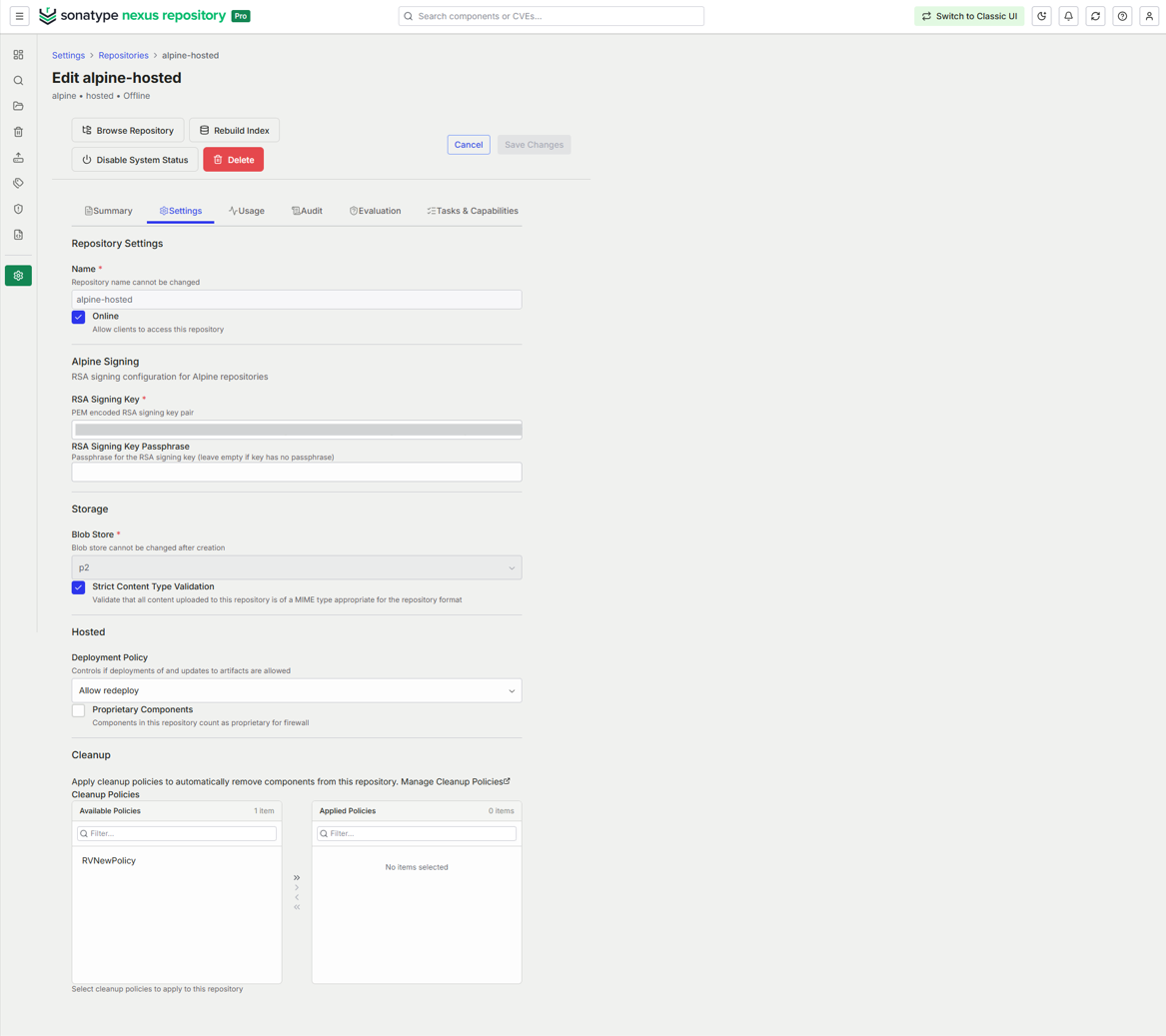Click the Browse Repository button
The image size is (1166, 1036).
pos(128,130)
